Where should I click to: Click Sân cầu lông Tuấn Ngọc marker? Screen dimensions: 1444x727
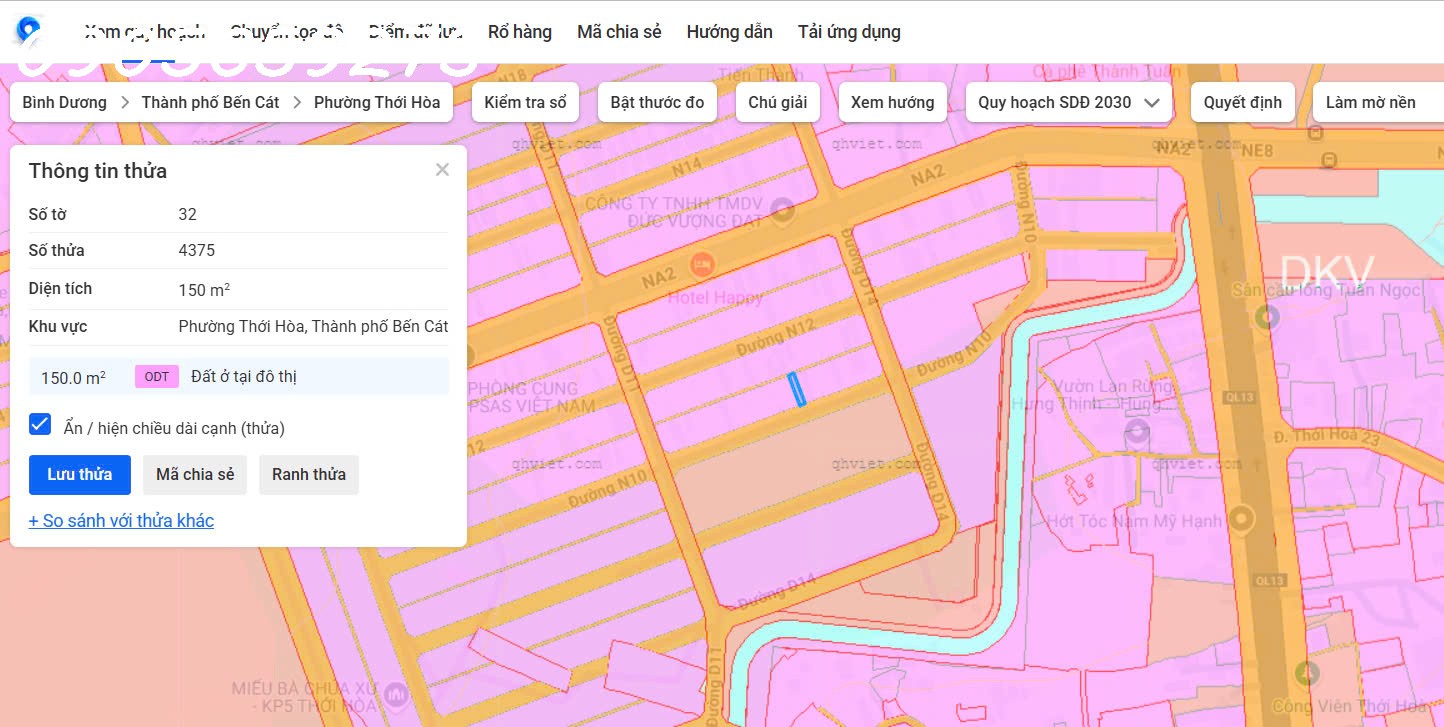tap(1268, 318)
